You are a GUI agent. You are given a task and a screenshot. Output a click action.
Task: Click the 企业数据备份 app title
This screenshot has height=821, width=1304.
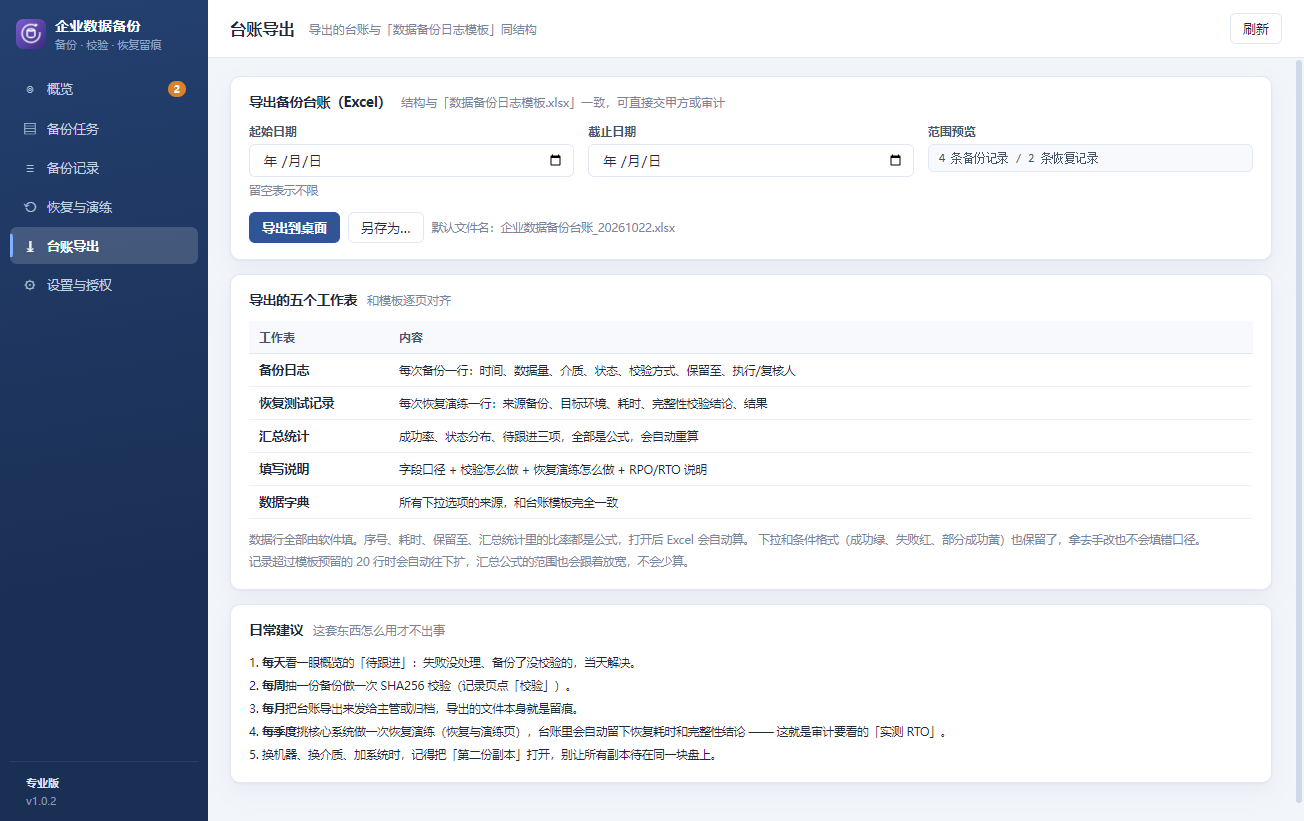click(x=98, y=27)
